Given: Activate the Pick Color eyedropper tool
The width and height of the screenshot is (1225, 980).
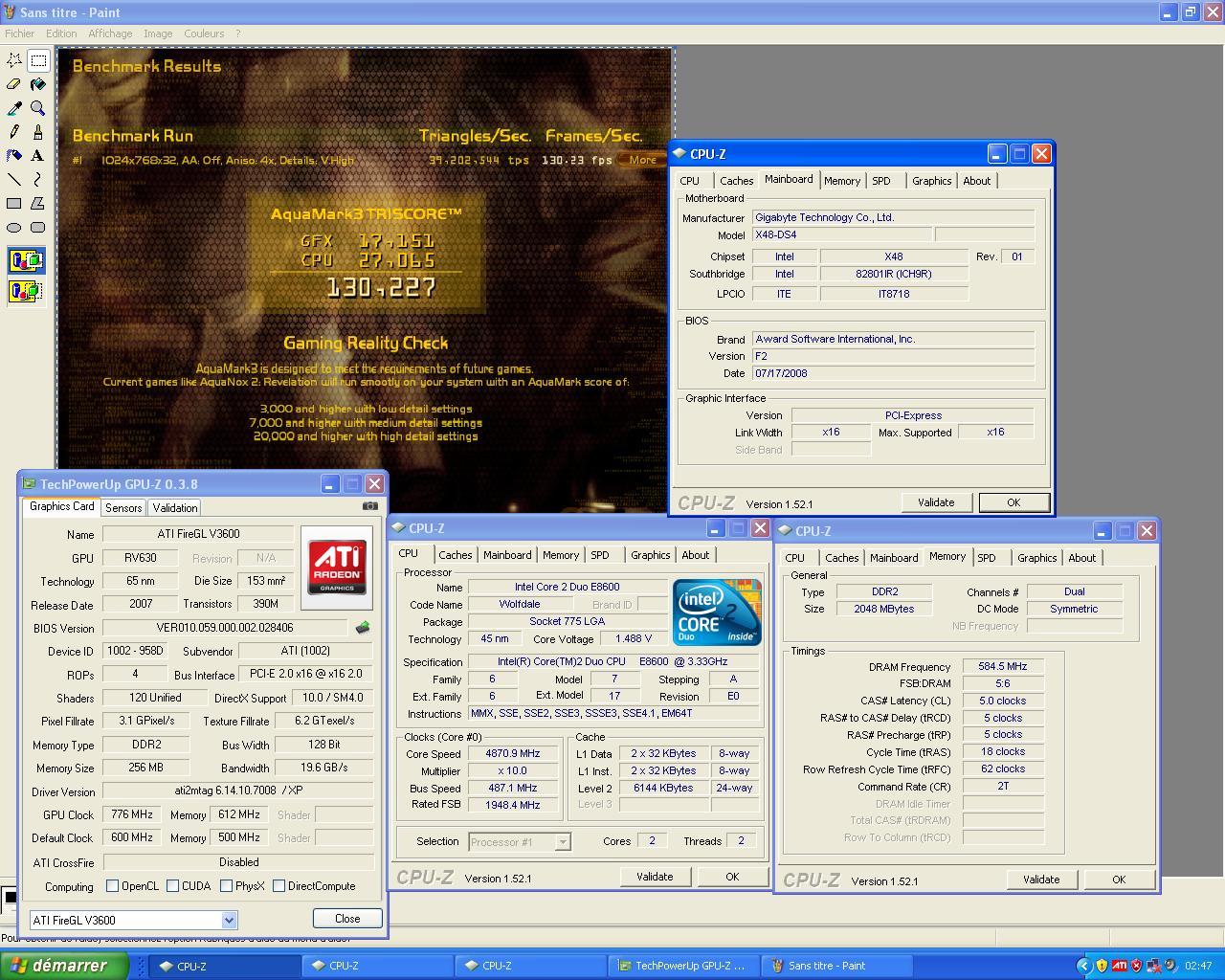Looking at the screenshot, I should [14, 108].
